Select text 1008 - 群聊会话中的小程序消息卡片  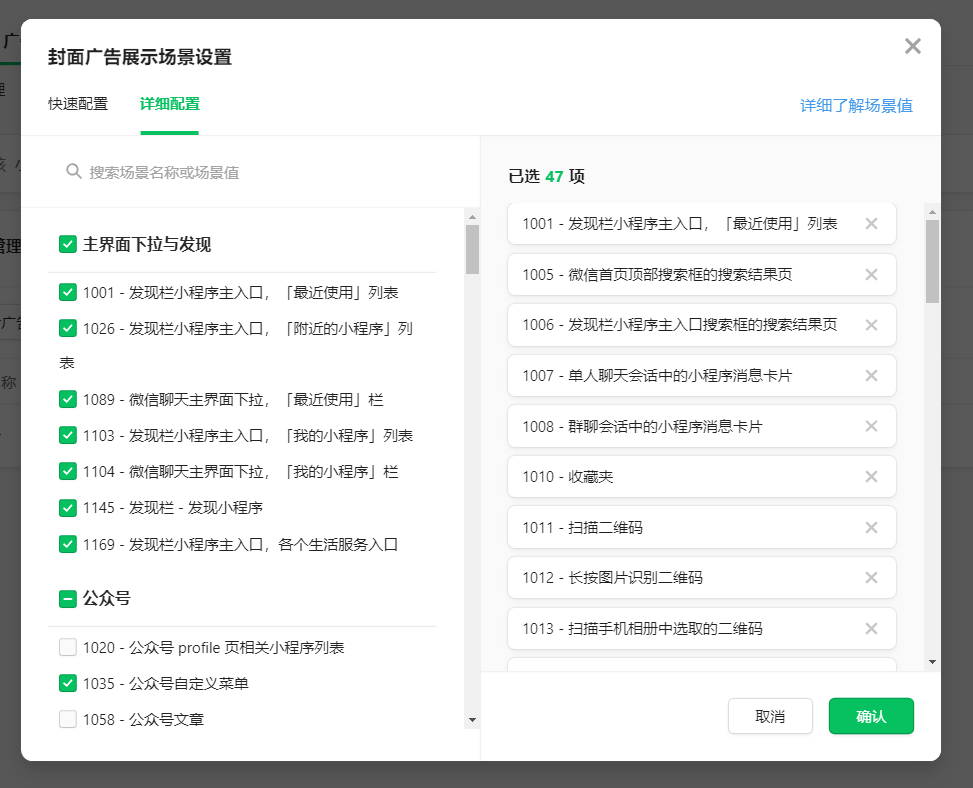[x=642, y=426]
